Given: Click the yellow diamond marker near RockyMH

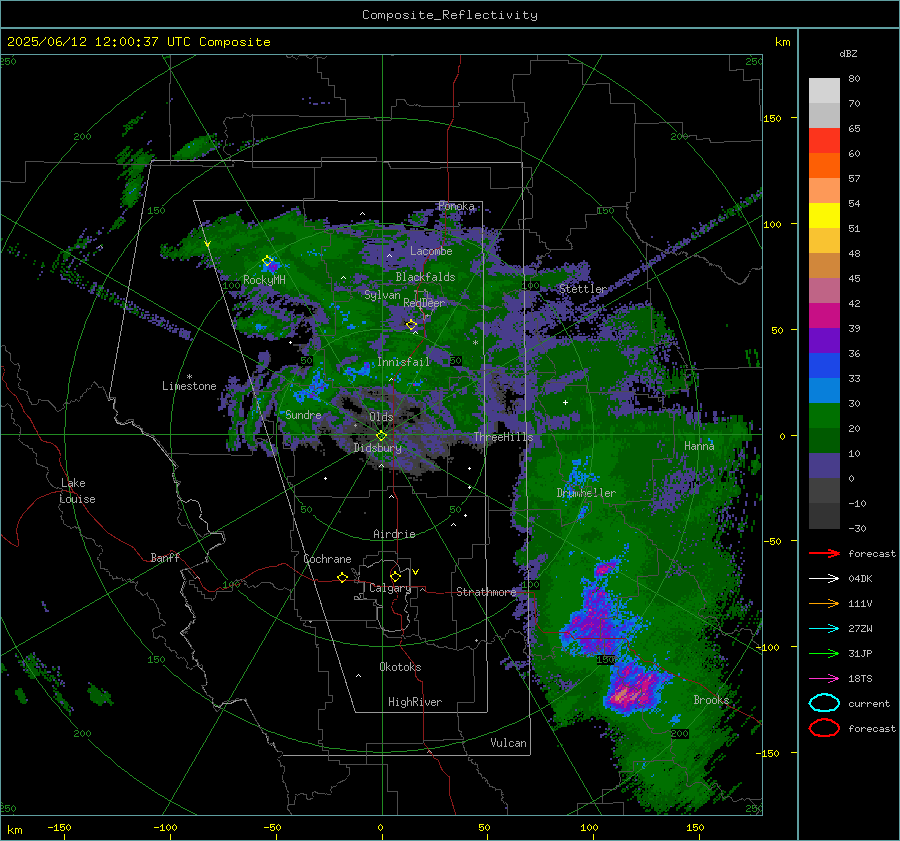Looking at the screenshot, I should pyautogui.click(x=267, y=261).
